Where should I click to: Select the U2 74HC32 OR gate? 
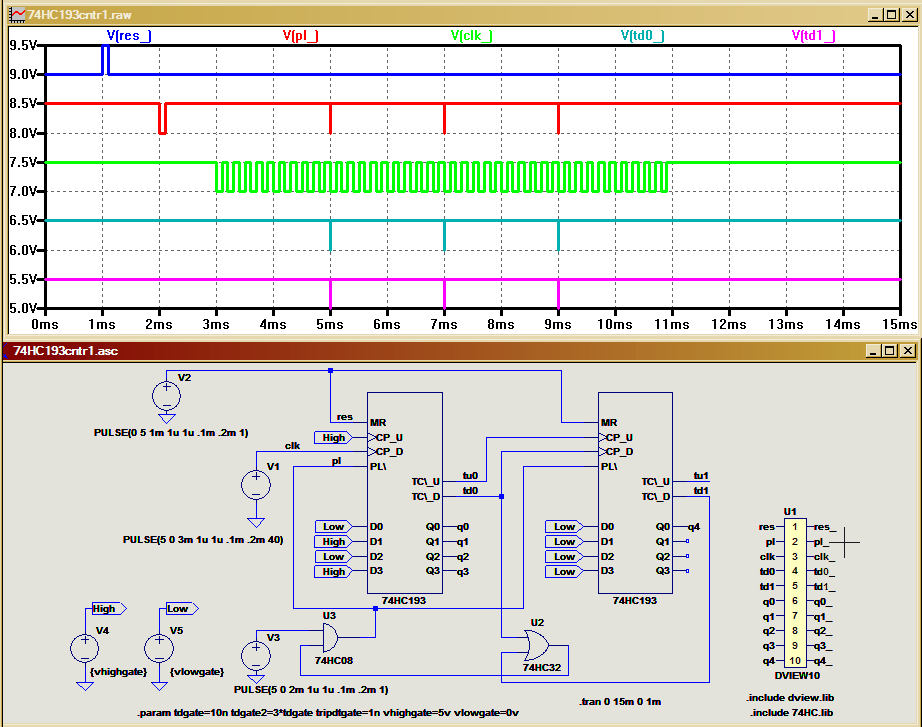[x=537, y=645]
